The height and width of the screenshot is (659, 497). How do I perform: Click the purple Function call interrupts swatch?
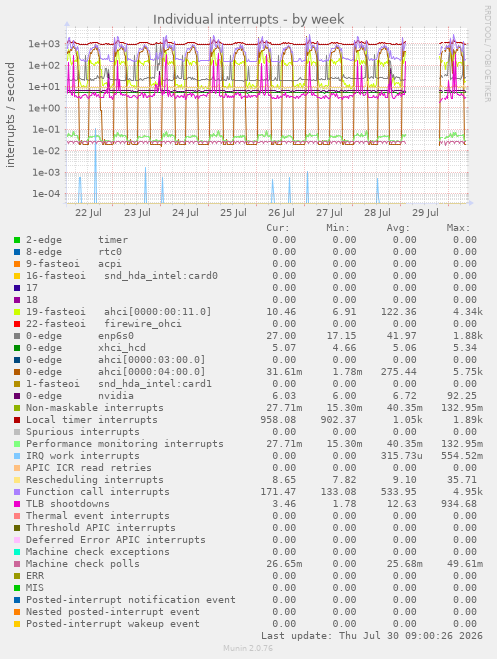click(x=17, y=492)
